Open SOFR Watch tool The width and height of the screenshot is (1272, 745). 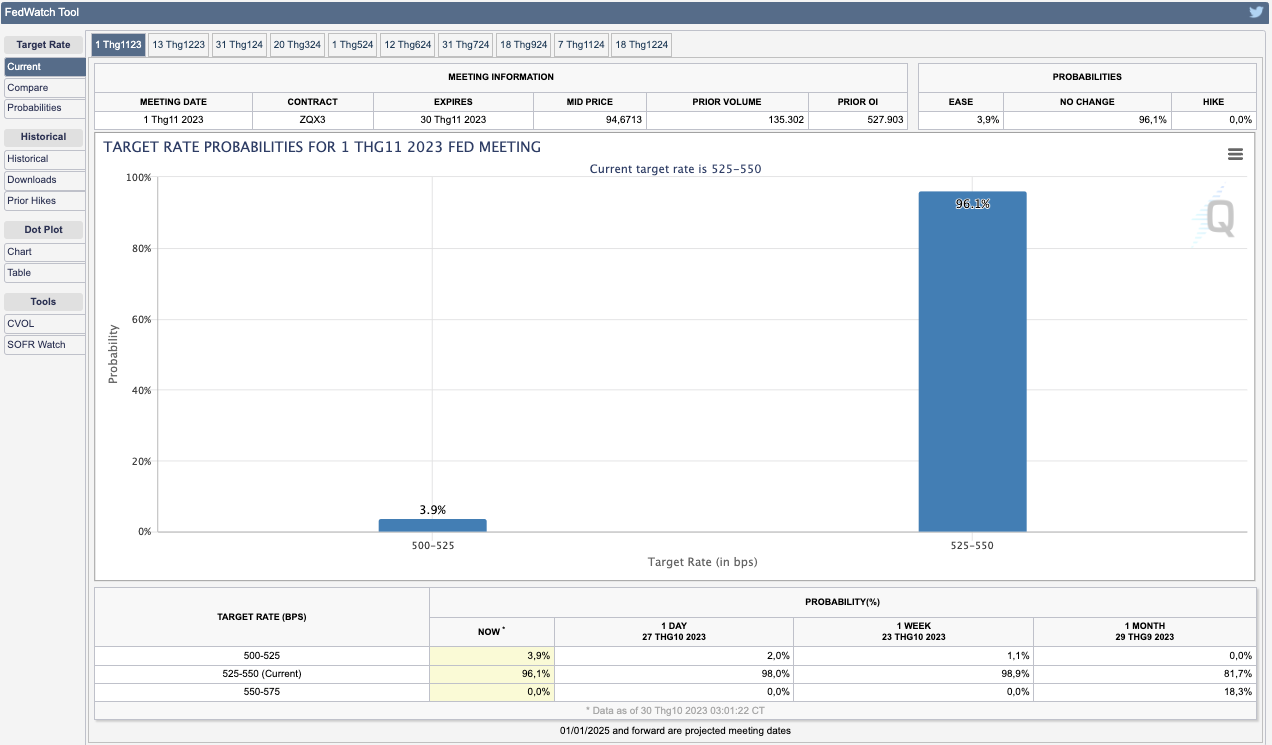44,345
